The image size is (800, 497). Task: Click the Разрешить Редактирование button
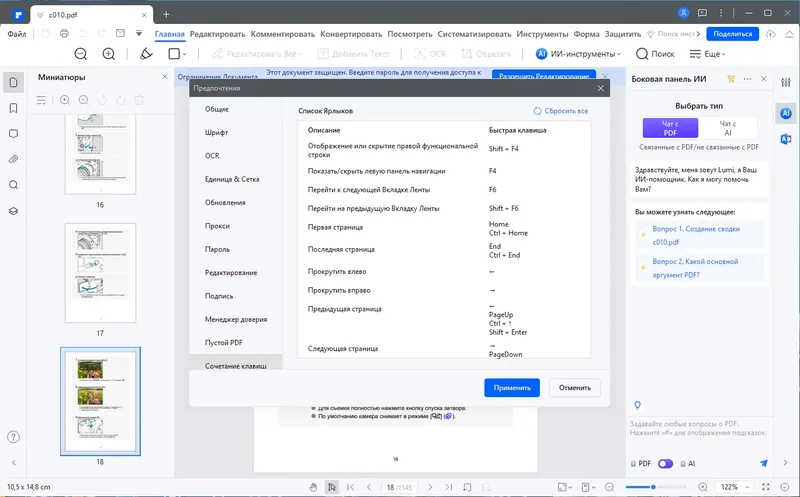(544, 76)
